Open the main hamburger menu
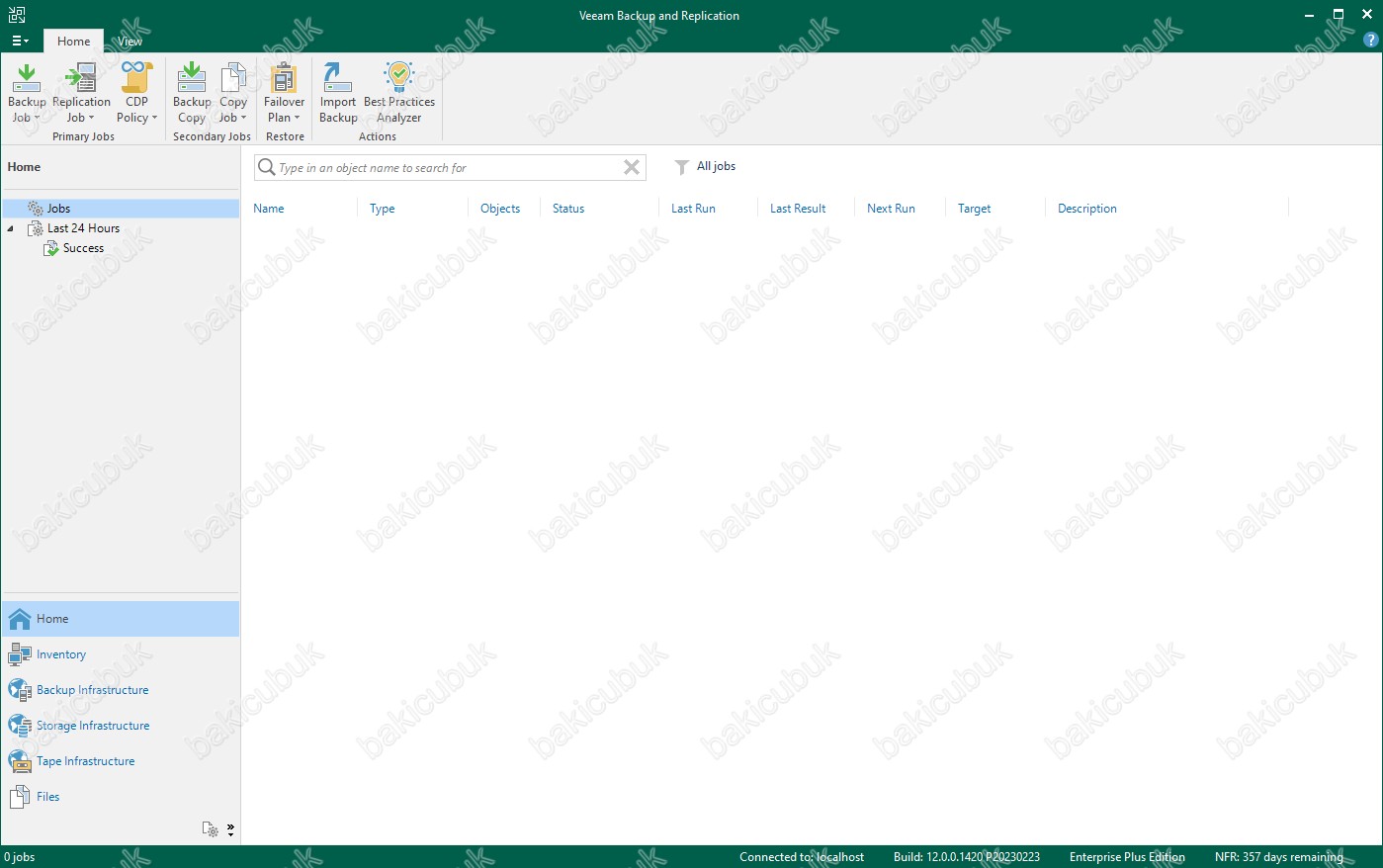This screenshot has height=868, width=1383. click(x=20, y=42)
